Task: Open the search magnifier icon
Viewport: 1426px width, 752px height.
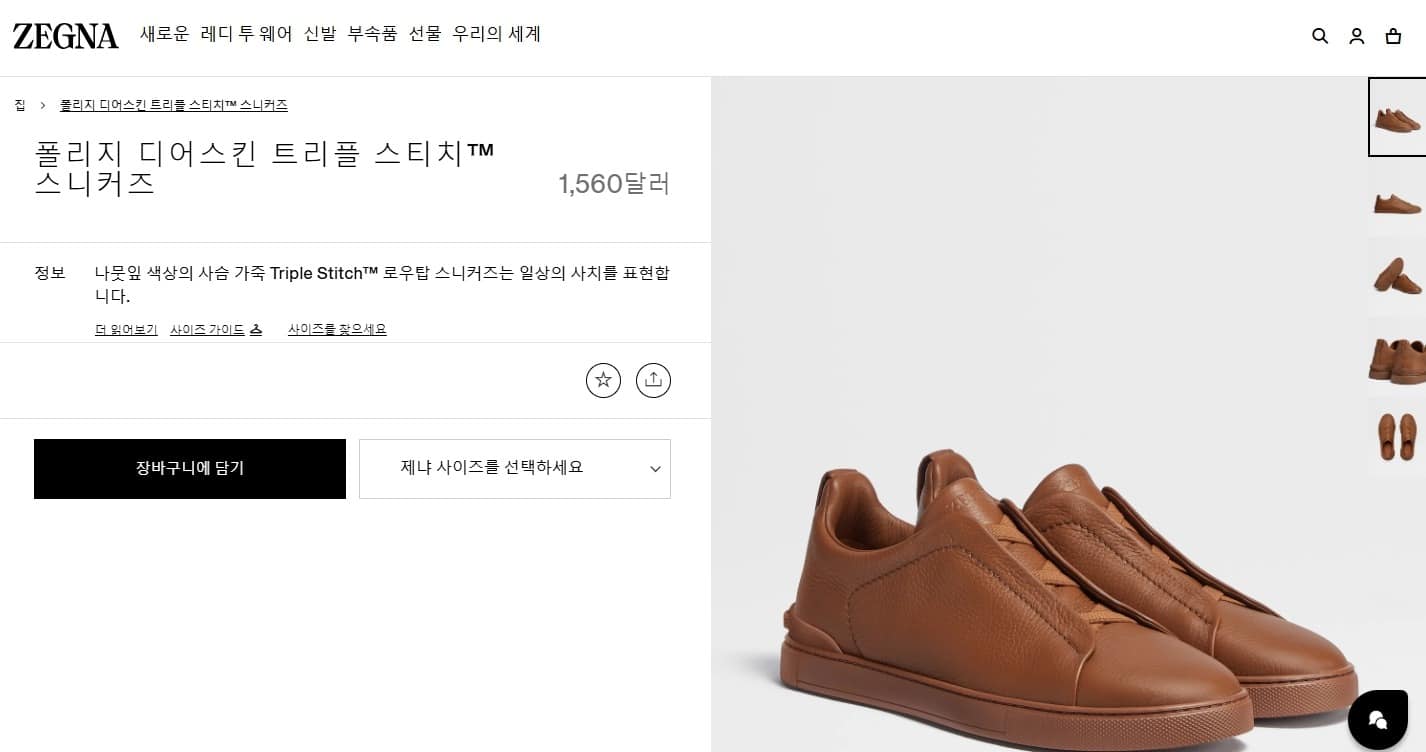Action: 1320,36
